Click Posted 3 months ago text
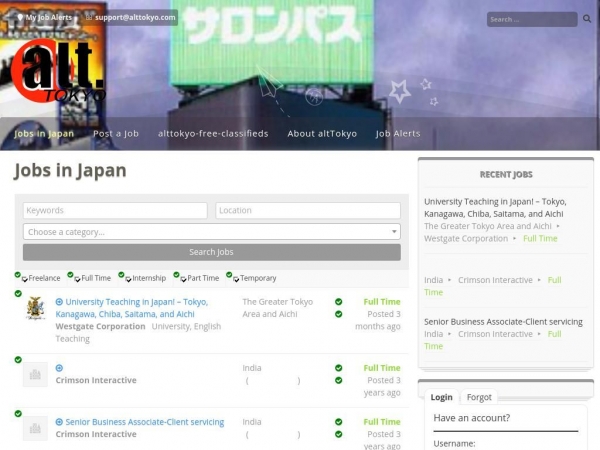This screenshot has width=600, height=450. pos(378,320)
